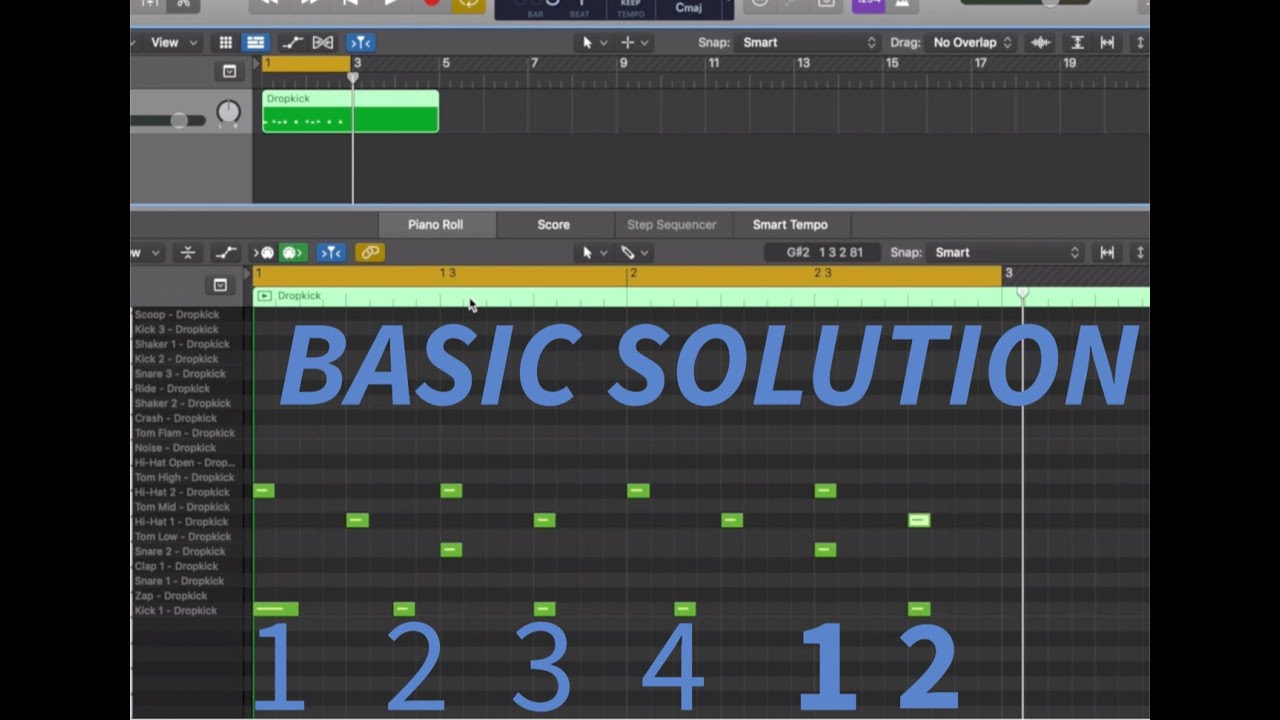
Task: Select Noise - Dropkick drum row
Action: point(175,448)
